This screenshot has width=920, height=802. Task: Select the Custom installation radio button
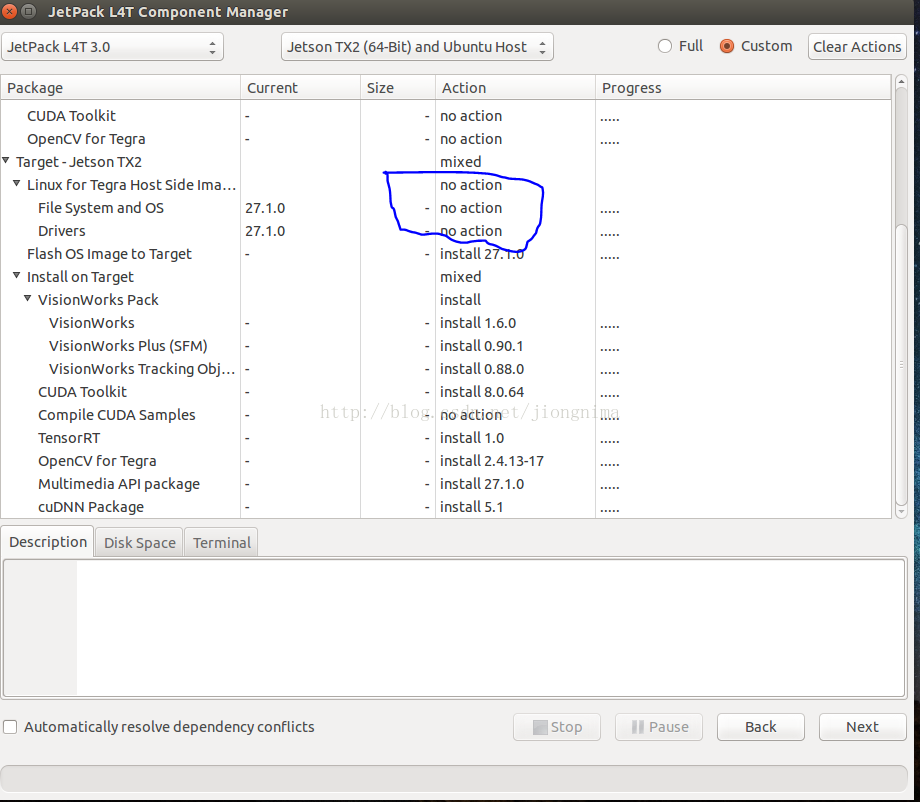(x=726, y=46)
